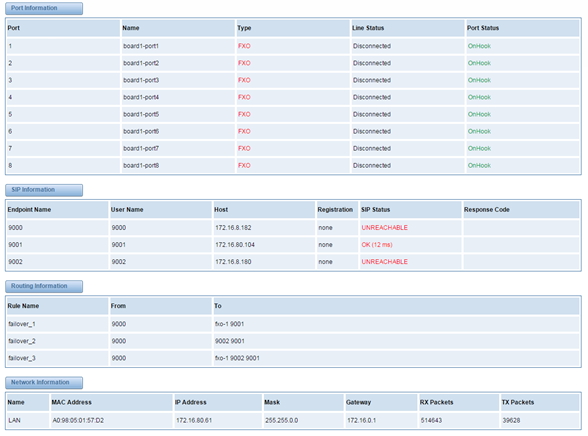Click UNREACHABLE status for endpoint 9000
Viewport: 588px width, 436px height.
[x=384, y=228]
